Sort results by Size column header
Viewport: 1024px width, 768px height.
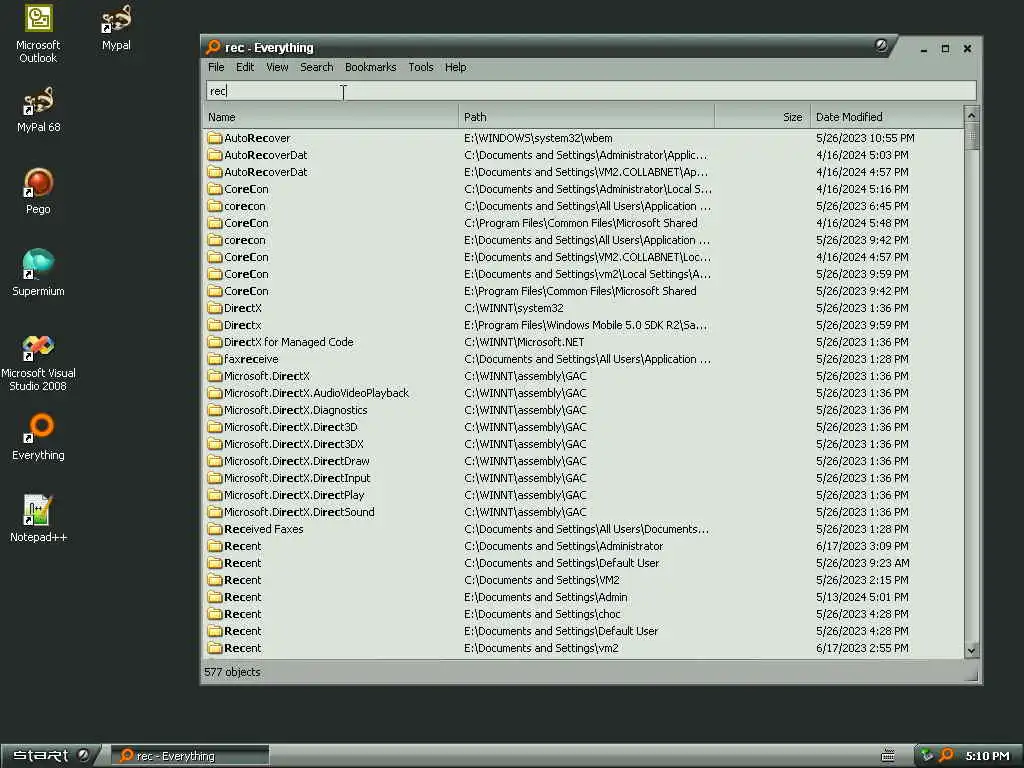coord(762,117)
